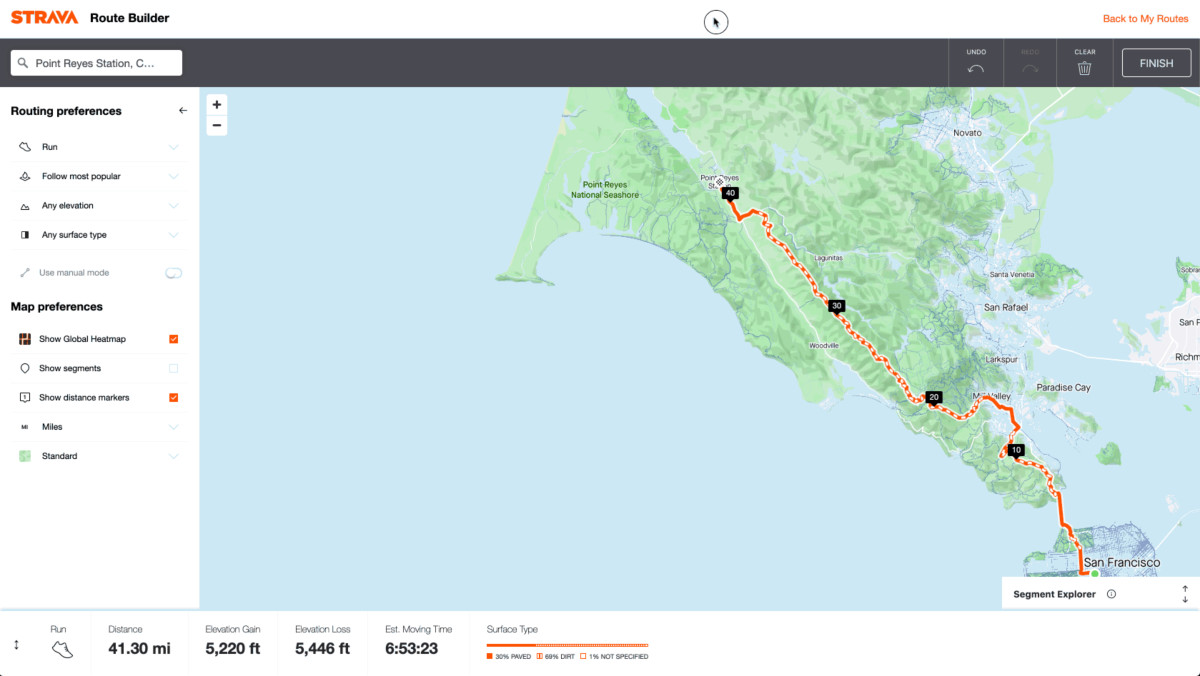1200x676 pixels.
Task: Click the 10 mile marker
Action: pyautogui.click(x=1017, y=451)
